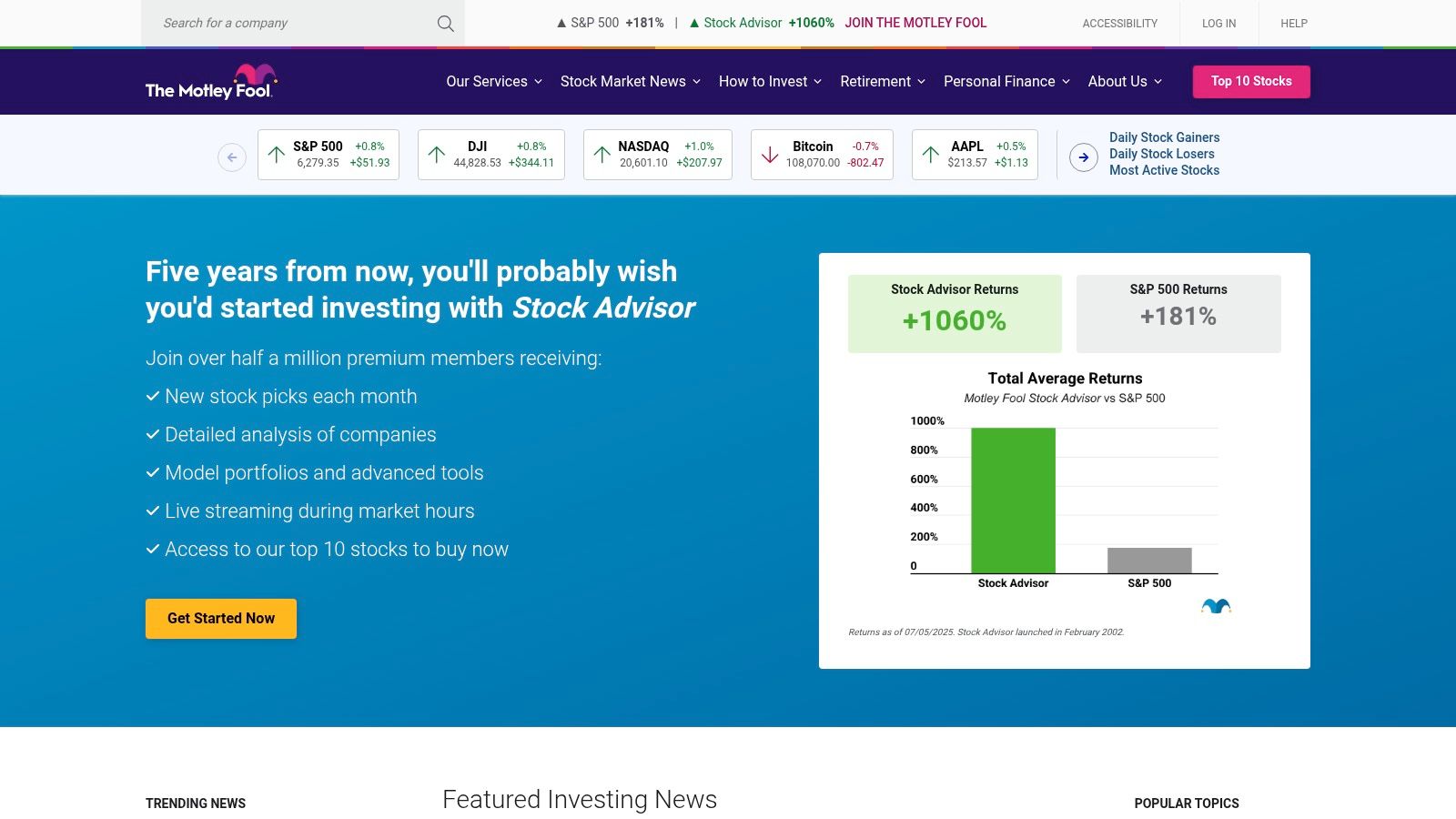Open Daily Stock Losers link
Viewport: 1456px width, 819px height.
pyautogui.click(x=1161, y=154)
